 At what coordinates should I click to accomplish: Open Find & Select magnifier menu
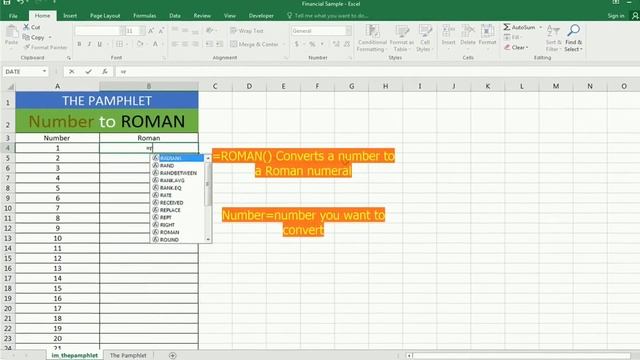tap(573, 38)
